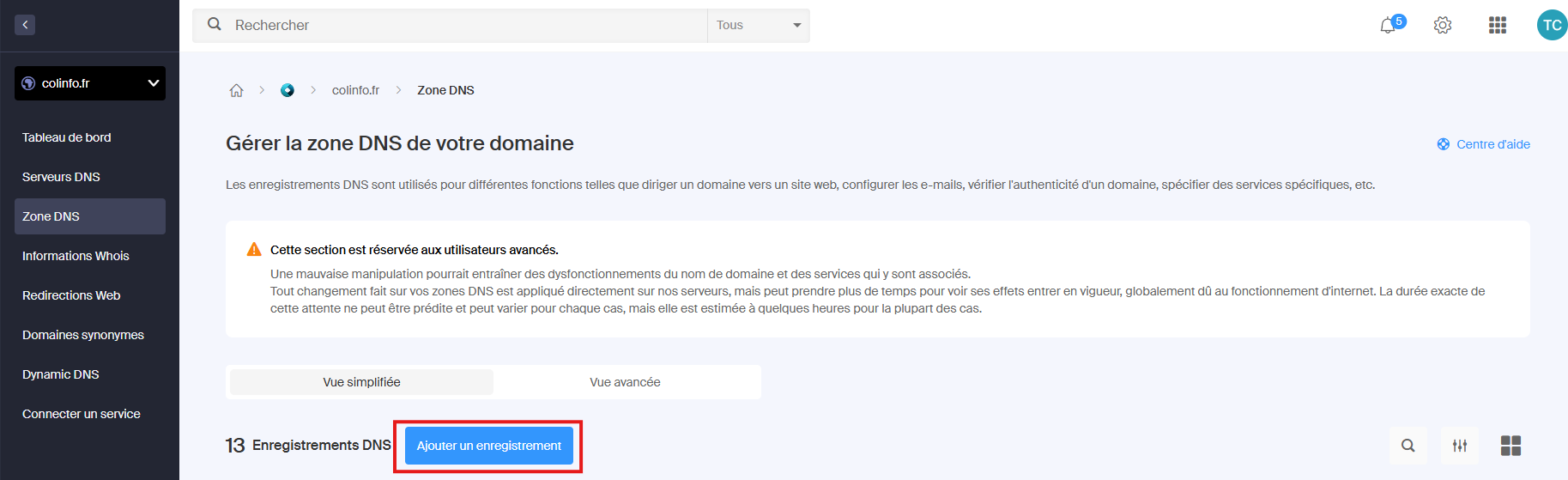The height and width of the screenshot is (480, 1568).
Task: Select the Vue simplifiée view
Action: coord(361,382)
